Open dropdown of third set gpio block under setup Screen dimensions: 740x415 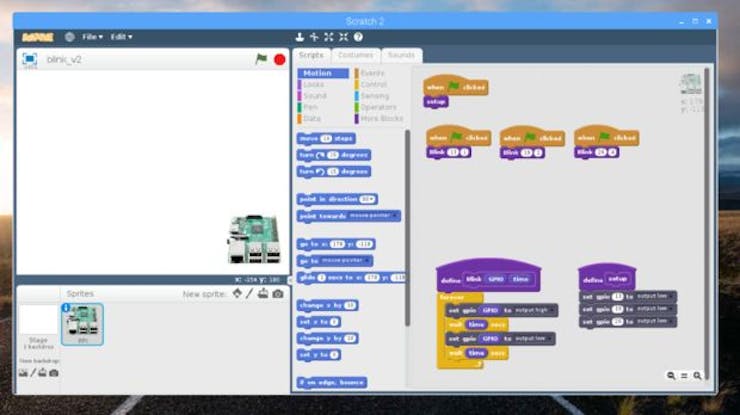tap(670, 322)
